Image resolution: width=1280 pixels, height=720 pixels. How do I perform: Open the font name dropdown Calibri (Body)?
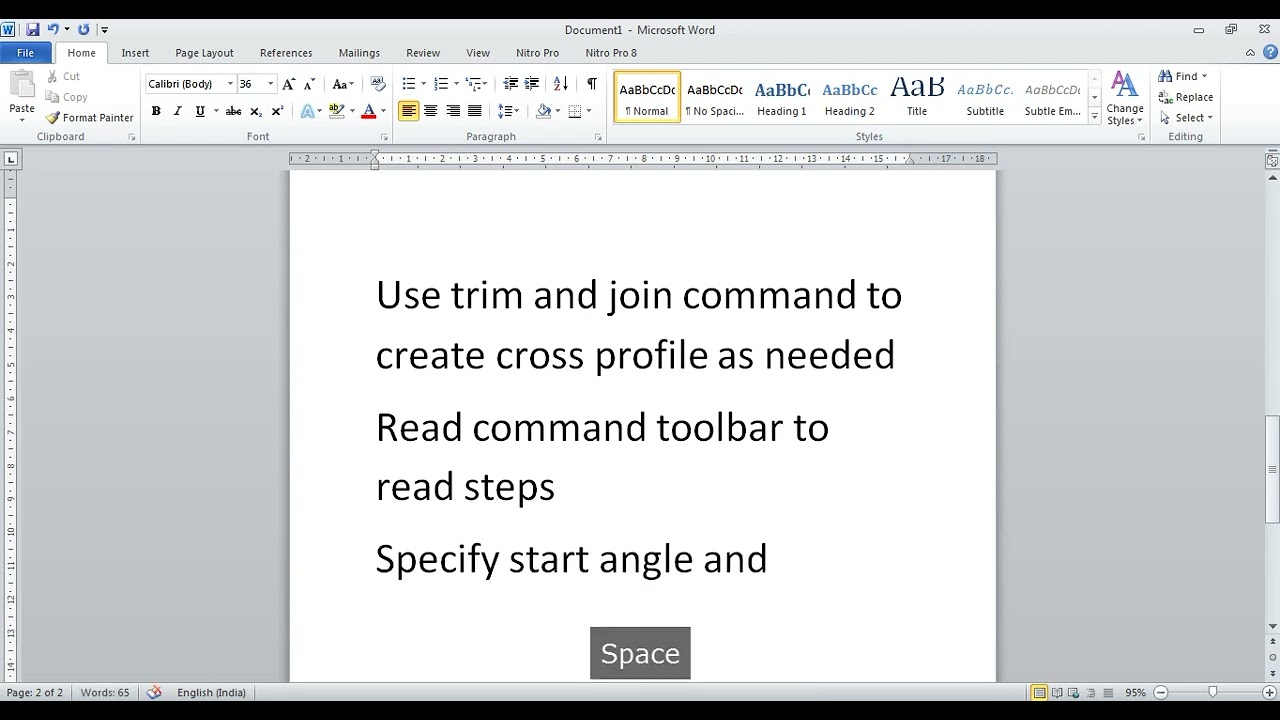pyautogui.click(x=230, y=84)
